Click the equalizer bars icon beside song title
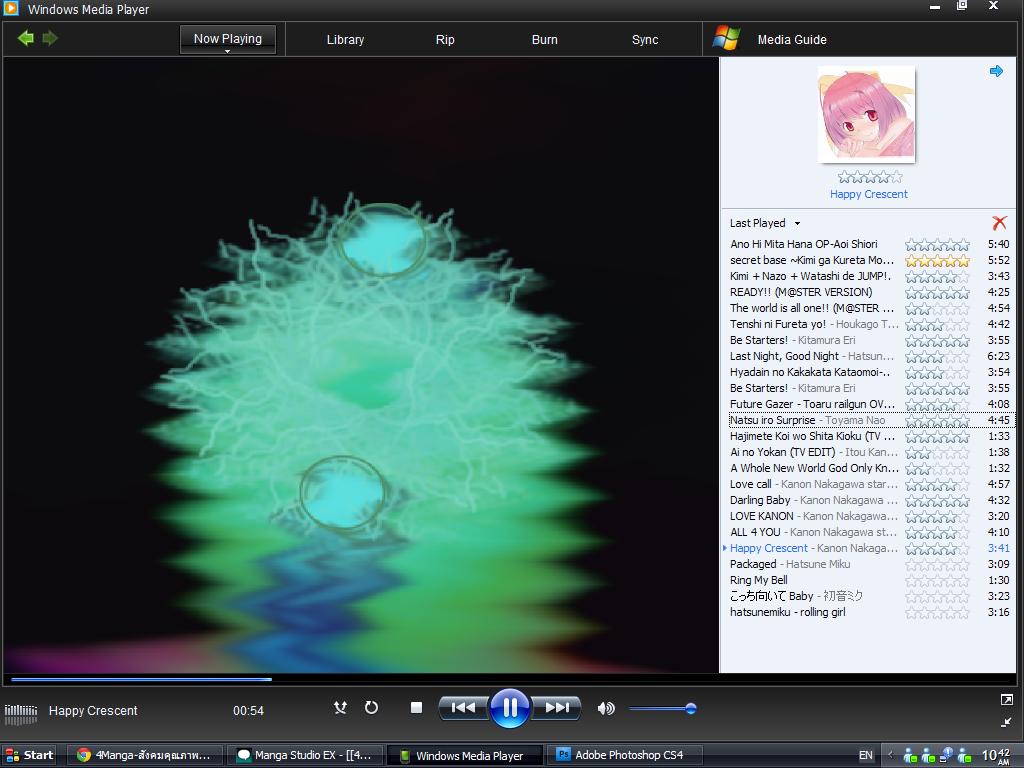This screenshot has height=768, width=1024. (x=21, y=714)
